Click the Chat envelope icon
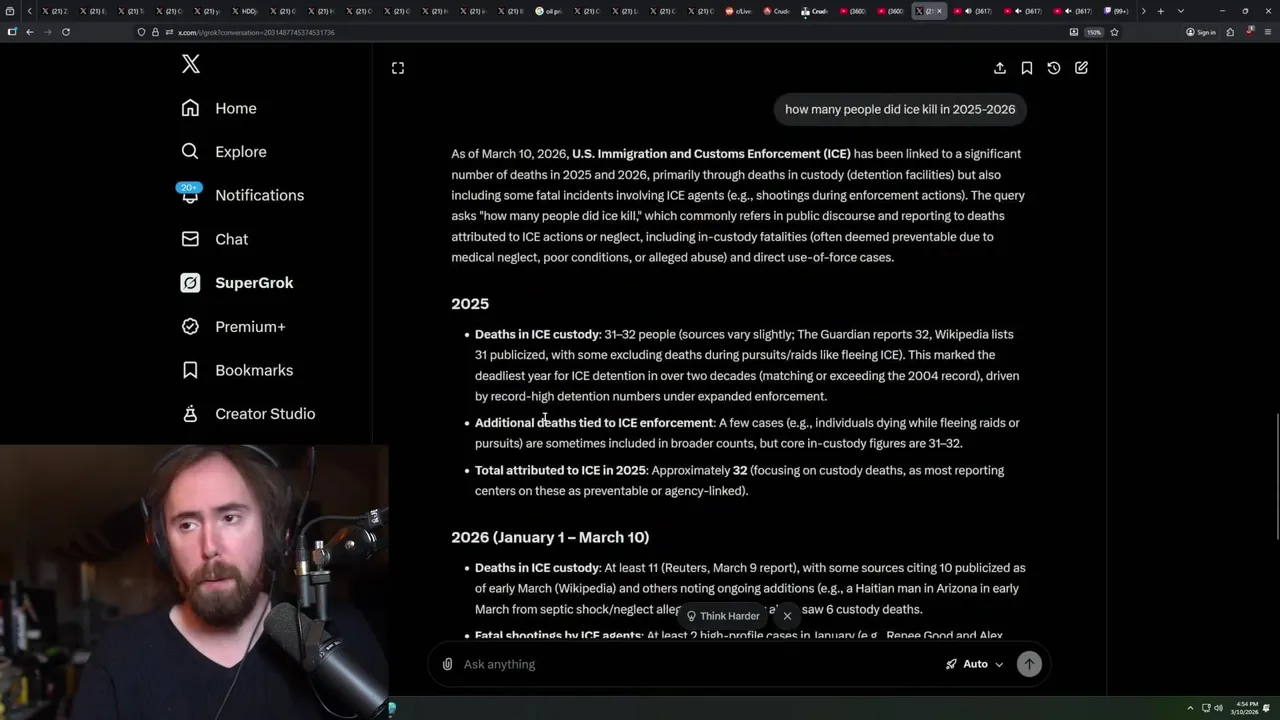Viewport: 1280px width, 720px height. click(x=190, y=239)
